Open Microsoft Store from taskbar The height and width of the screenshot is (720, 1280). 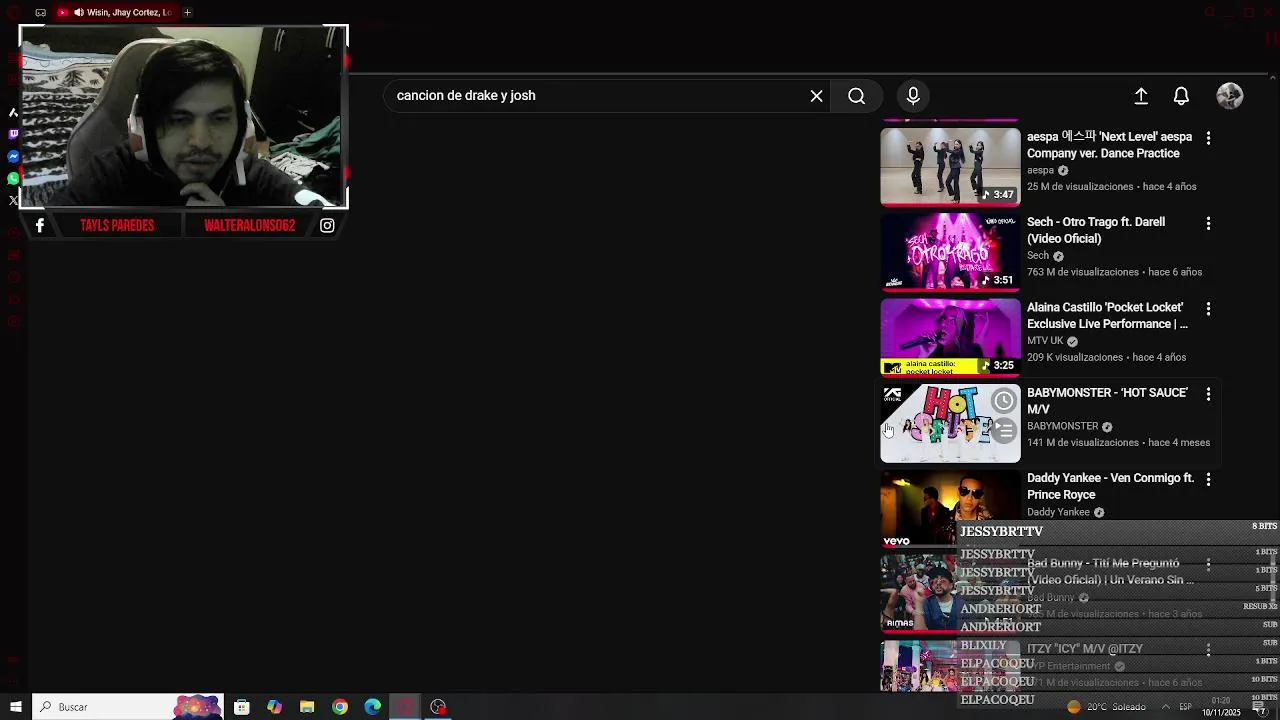tap(241, 707)
